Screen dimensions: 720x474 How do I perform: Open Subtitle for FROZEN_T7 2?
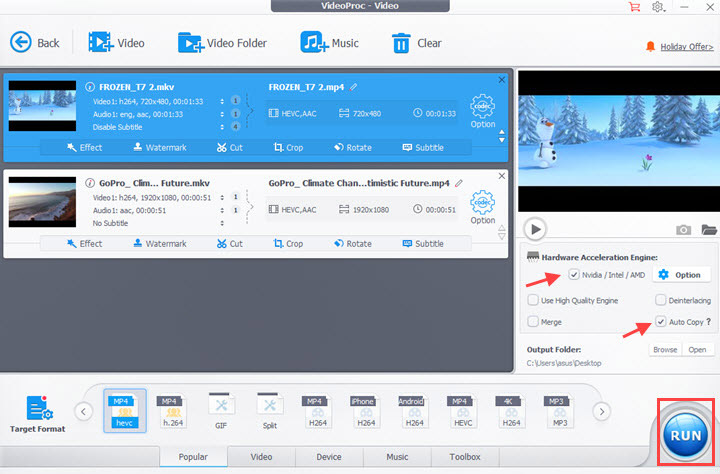tap(423, 147)
